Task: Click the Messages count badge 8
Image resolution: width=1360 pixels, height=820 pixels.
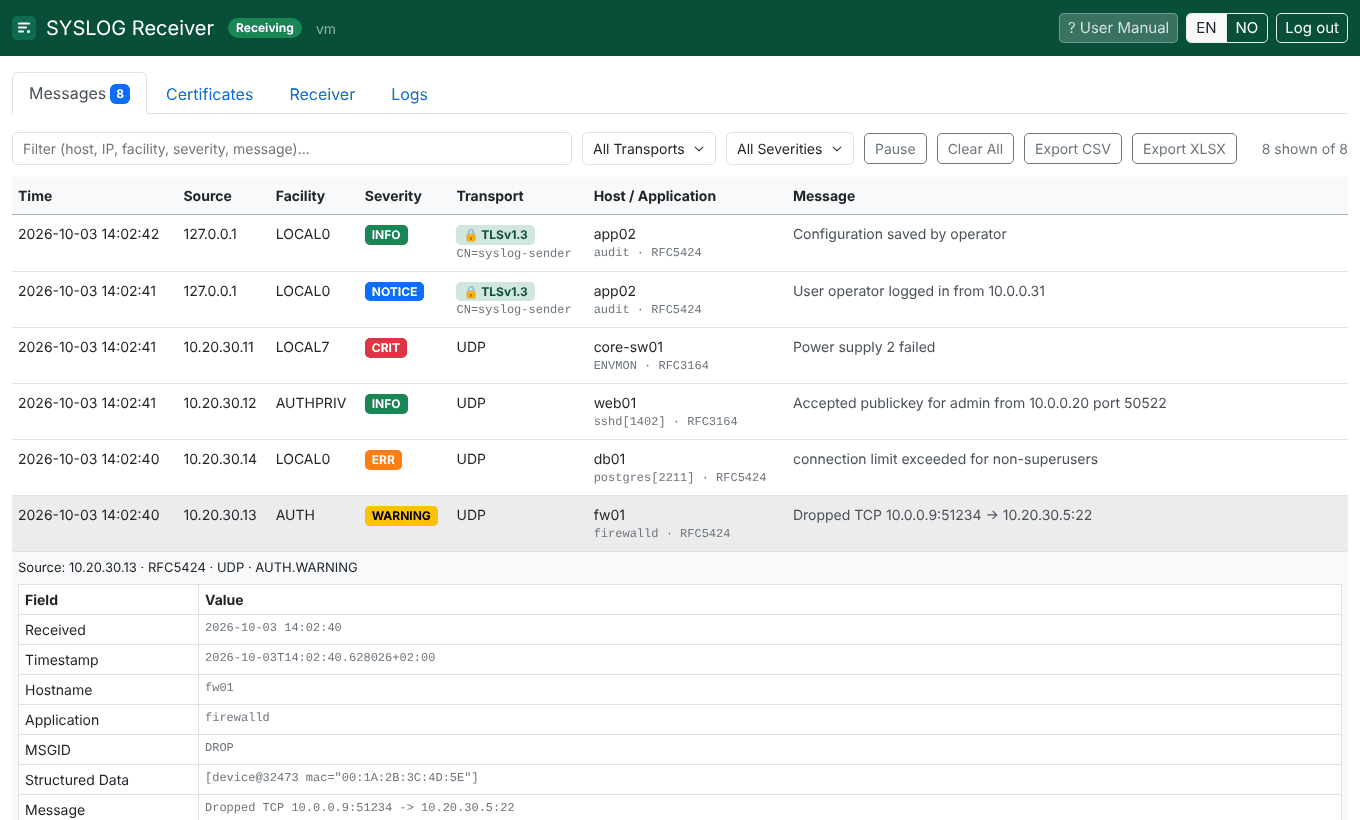Action: 120,94
